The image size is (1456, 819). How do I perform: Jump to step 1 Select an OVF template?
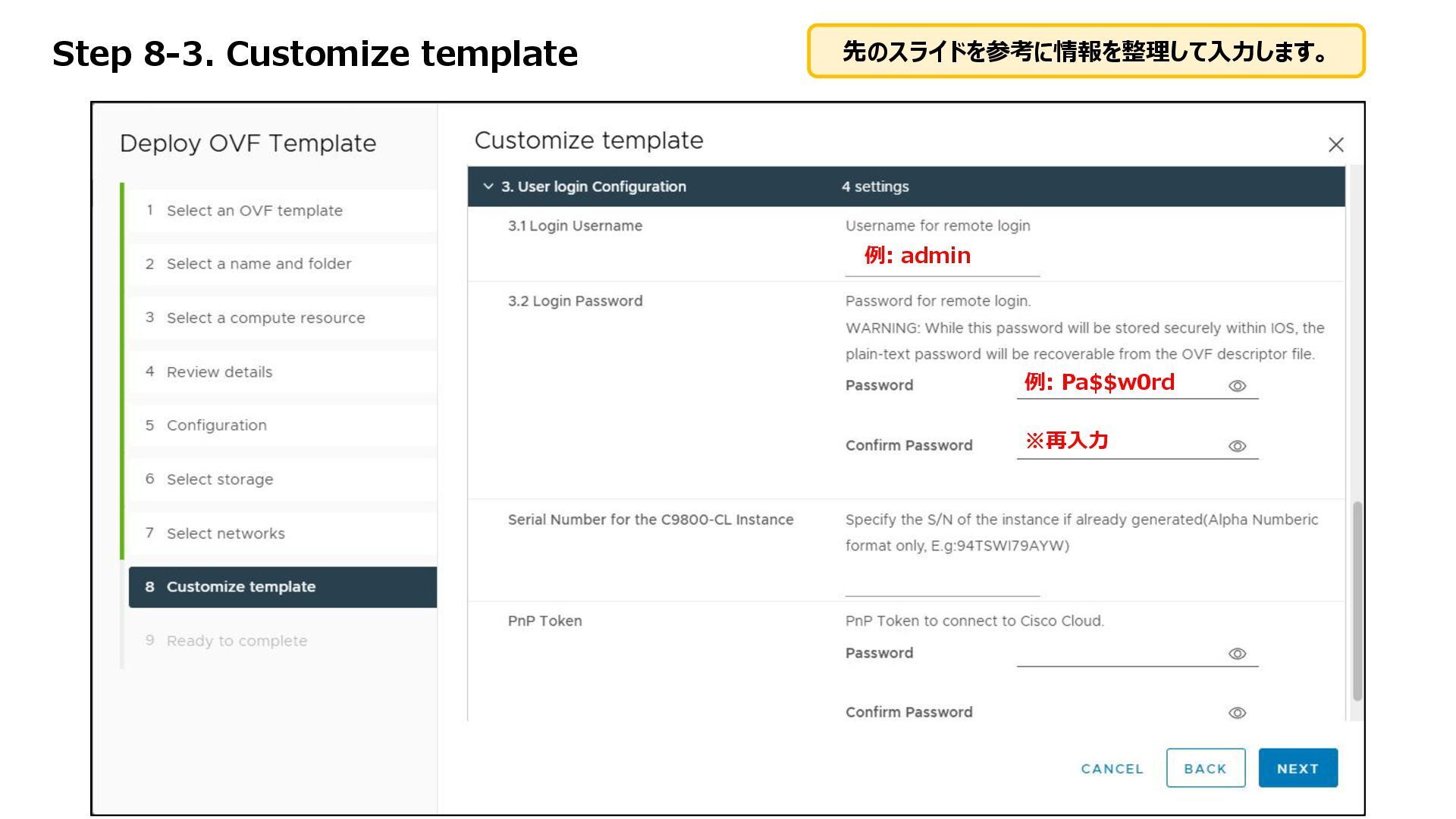point(254,211)
